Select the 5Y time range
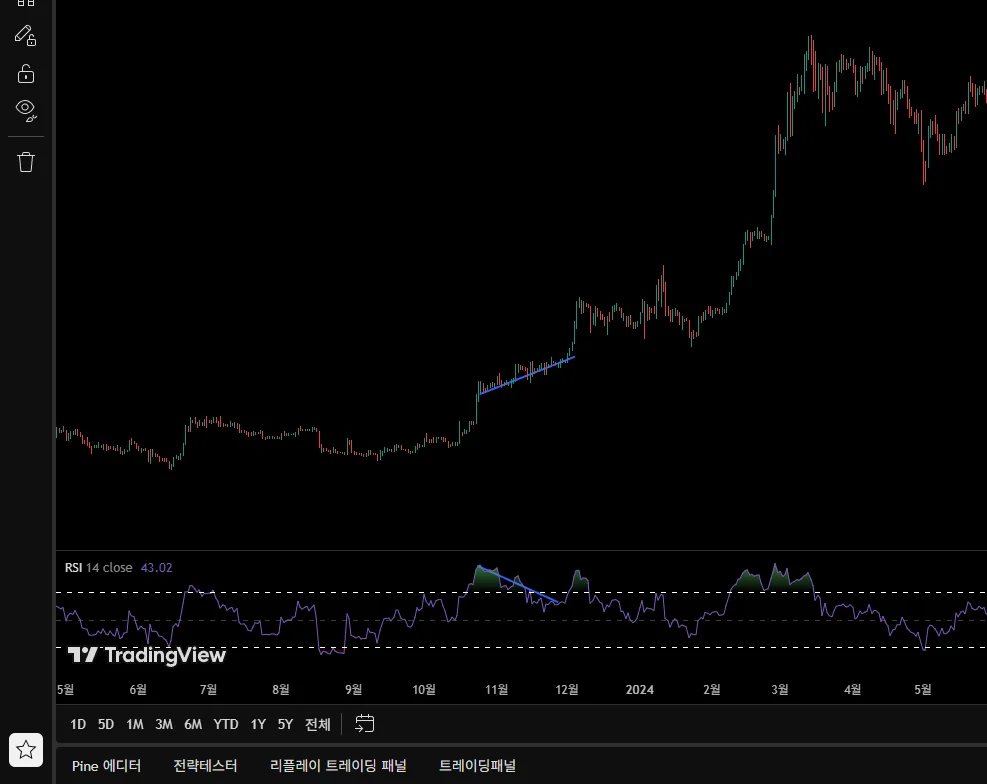Image resolution: width=987 pixels, height=784 pixels. point(285,724)
